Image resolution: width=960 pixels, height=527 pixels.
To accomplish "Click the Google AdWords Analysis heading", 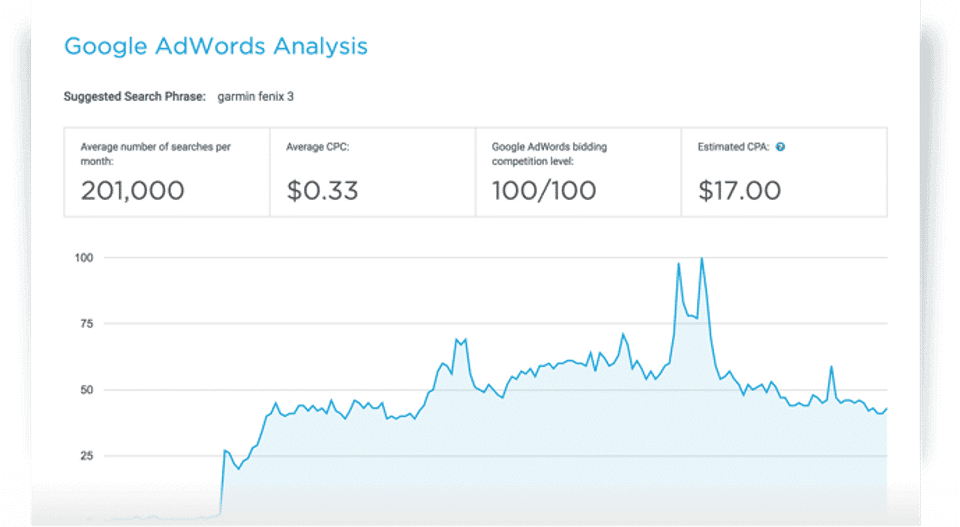I will (215, 46).
